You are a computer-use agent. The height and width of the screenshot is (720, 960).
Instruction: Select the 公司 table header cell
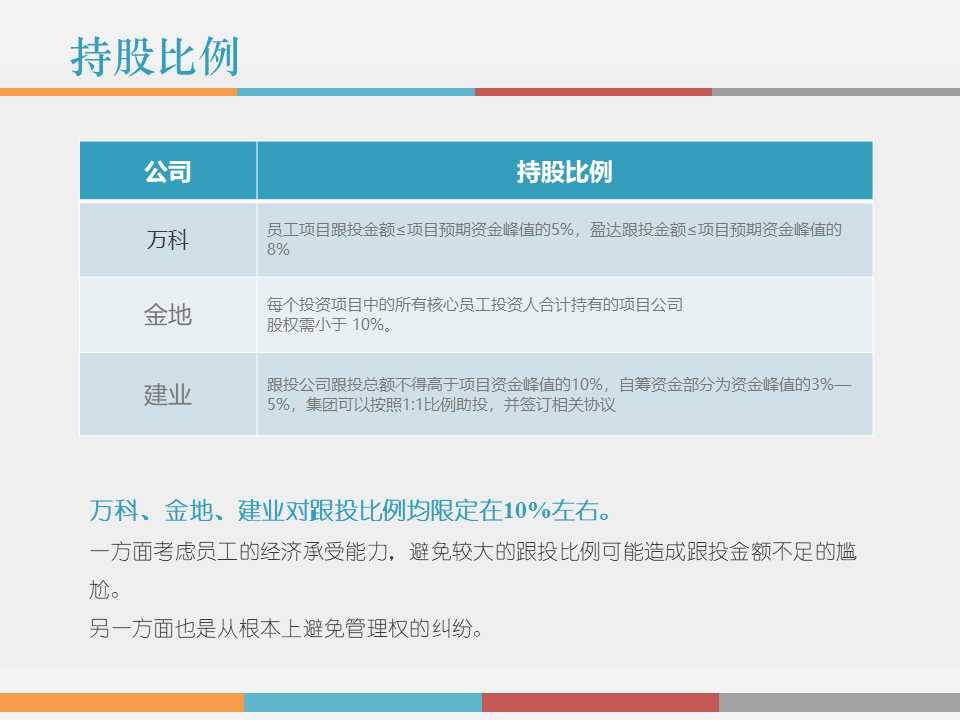pyautogui.click(x=167, y=170)
